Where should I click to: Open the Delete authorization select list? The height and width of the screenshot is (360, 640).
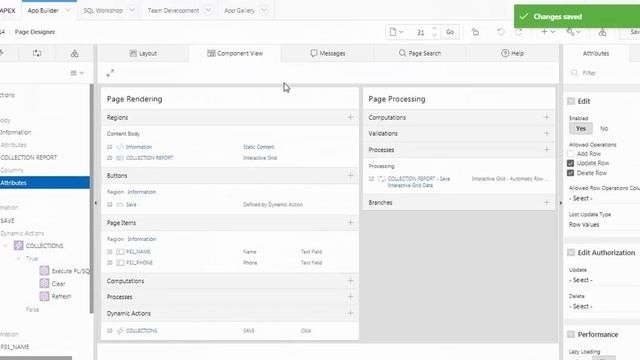(x=604, y=306)
